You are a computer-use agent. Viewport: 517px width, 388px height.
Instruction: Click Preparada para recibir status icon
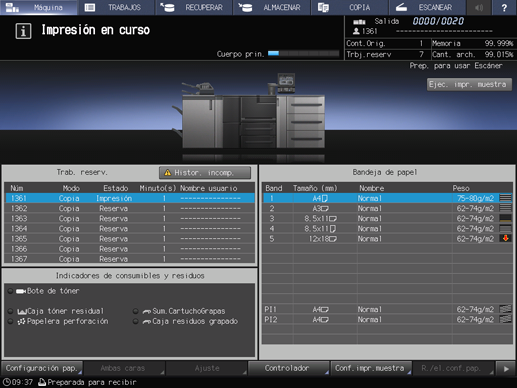pos(42,382)
